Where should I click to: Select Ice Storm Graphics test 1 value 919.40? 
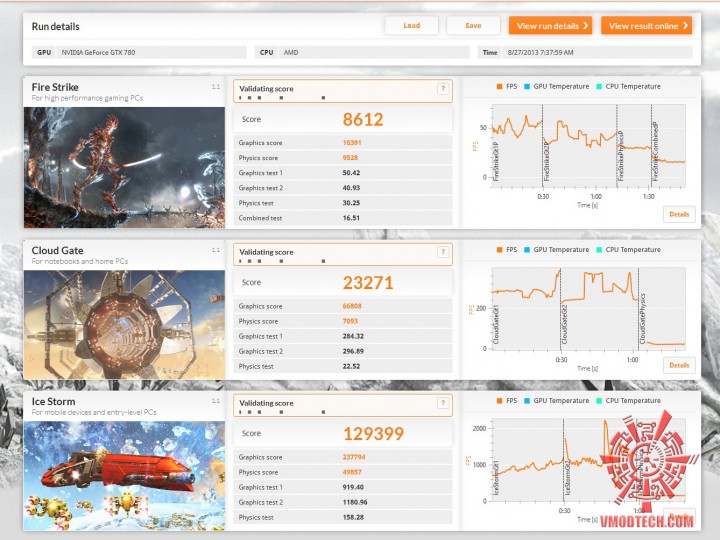pos(353,487)
